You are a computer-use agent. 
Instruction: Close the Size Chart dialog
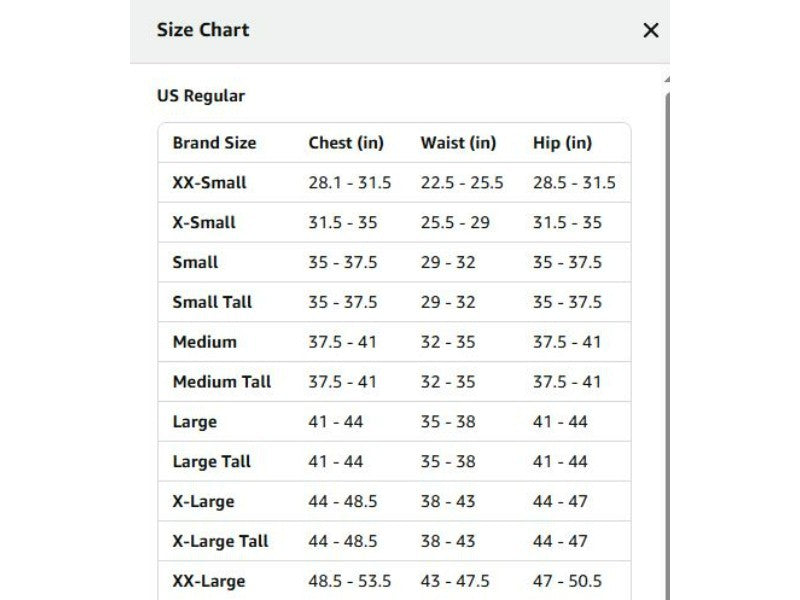(x=651, y=30)
